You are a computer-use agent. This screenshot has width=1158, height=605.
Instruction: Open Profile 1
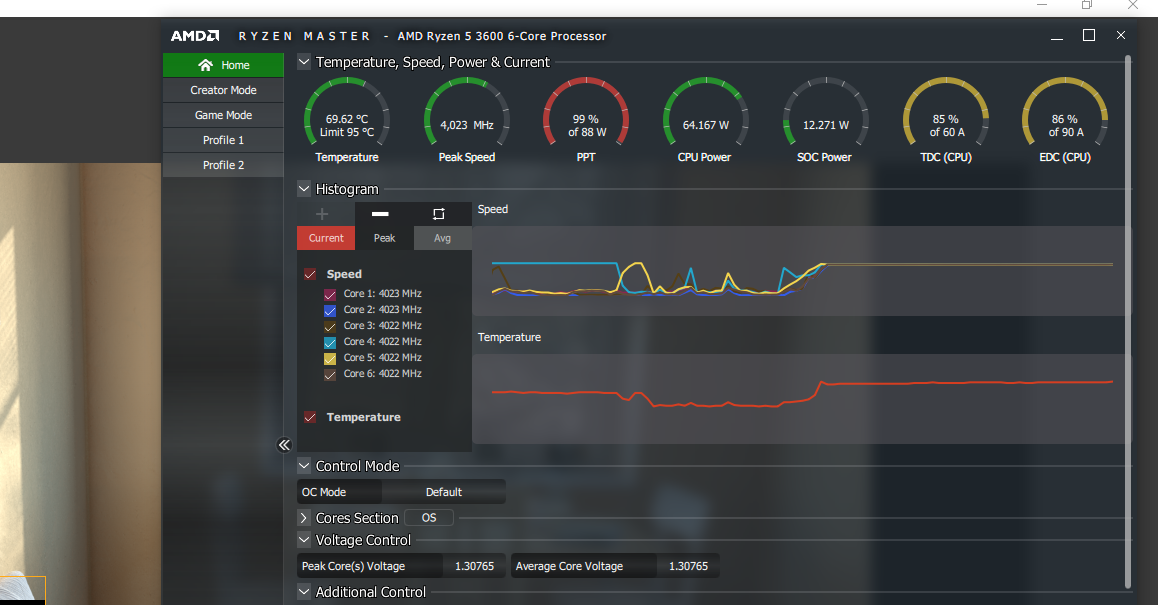tap(223, 140)
